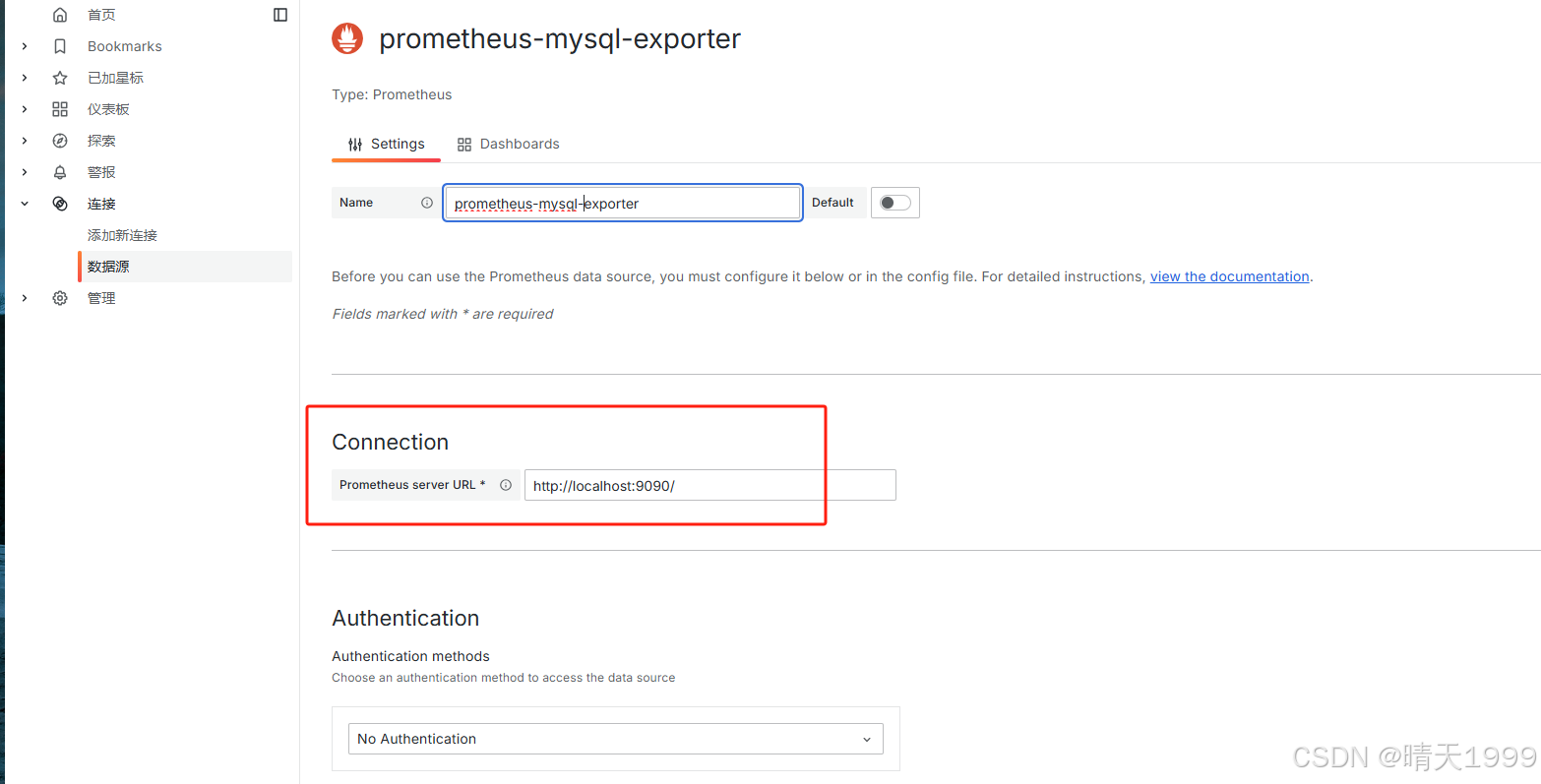Screen dimensions: 1541x784
Task: Expand the 警报 section chevron
Action: [25, 172]
